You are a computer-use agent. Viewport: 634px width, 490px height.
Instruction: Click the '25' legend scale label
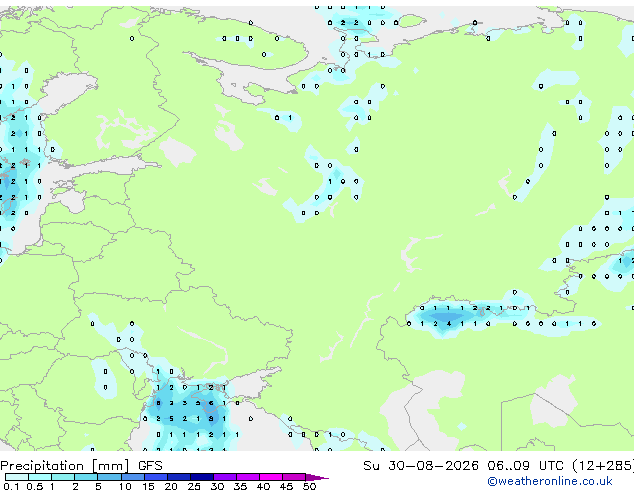point(194,486)
